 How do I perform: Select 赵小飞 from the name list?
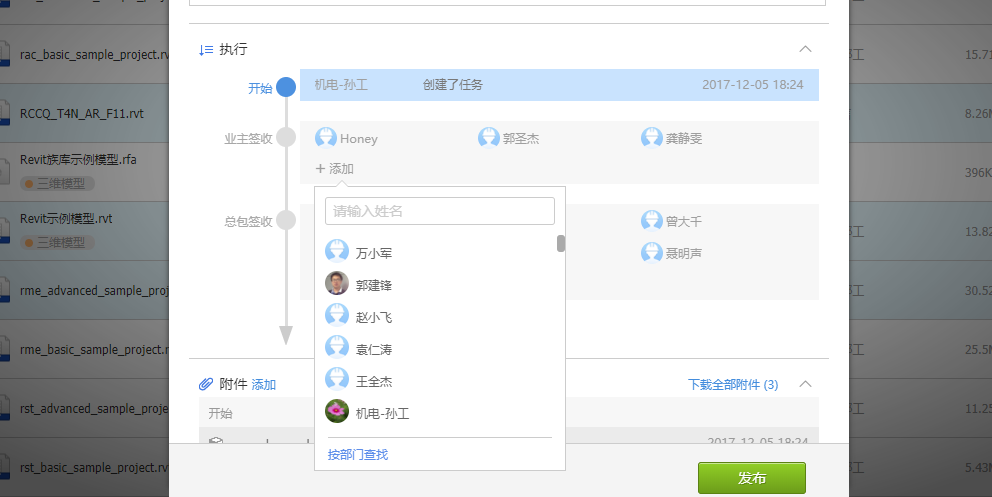pyautogui.click(x=373, y=317)
